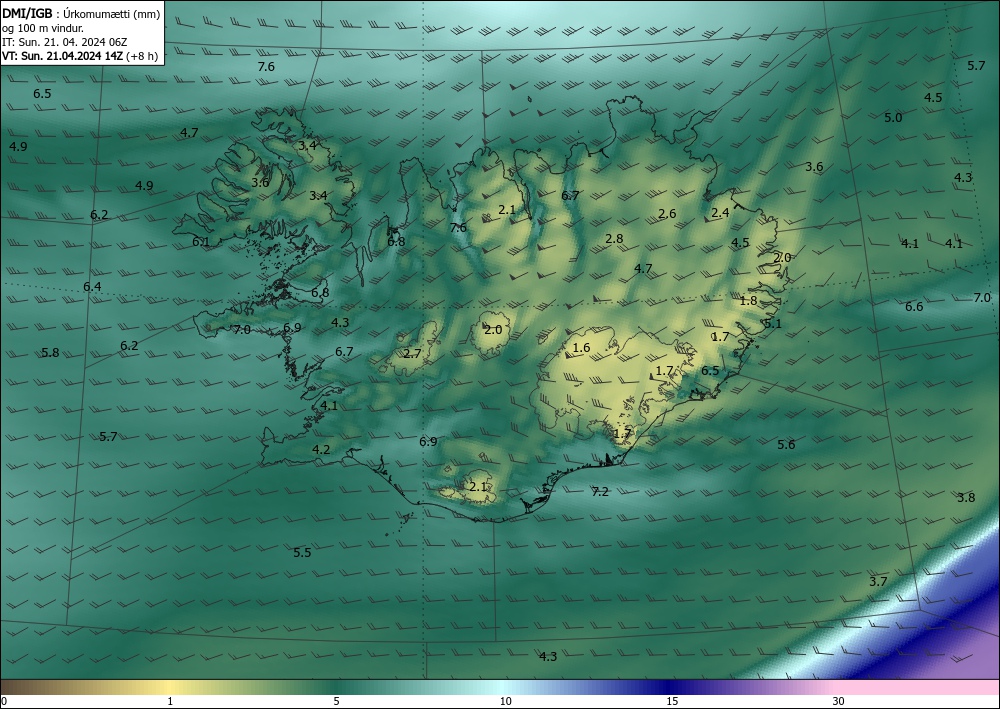1000x709 pixels.
Task: Click the 4.2 value on the map
Action: pyautogui.click(x=321, y=450)
